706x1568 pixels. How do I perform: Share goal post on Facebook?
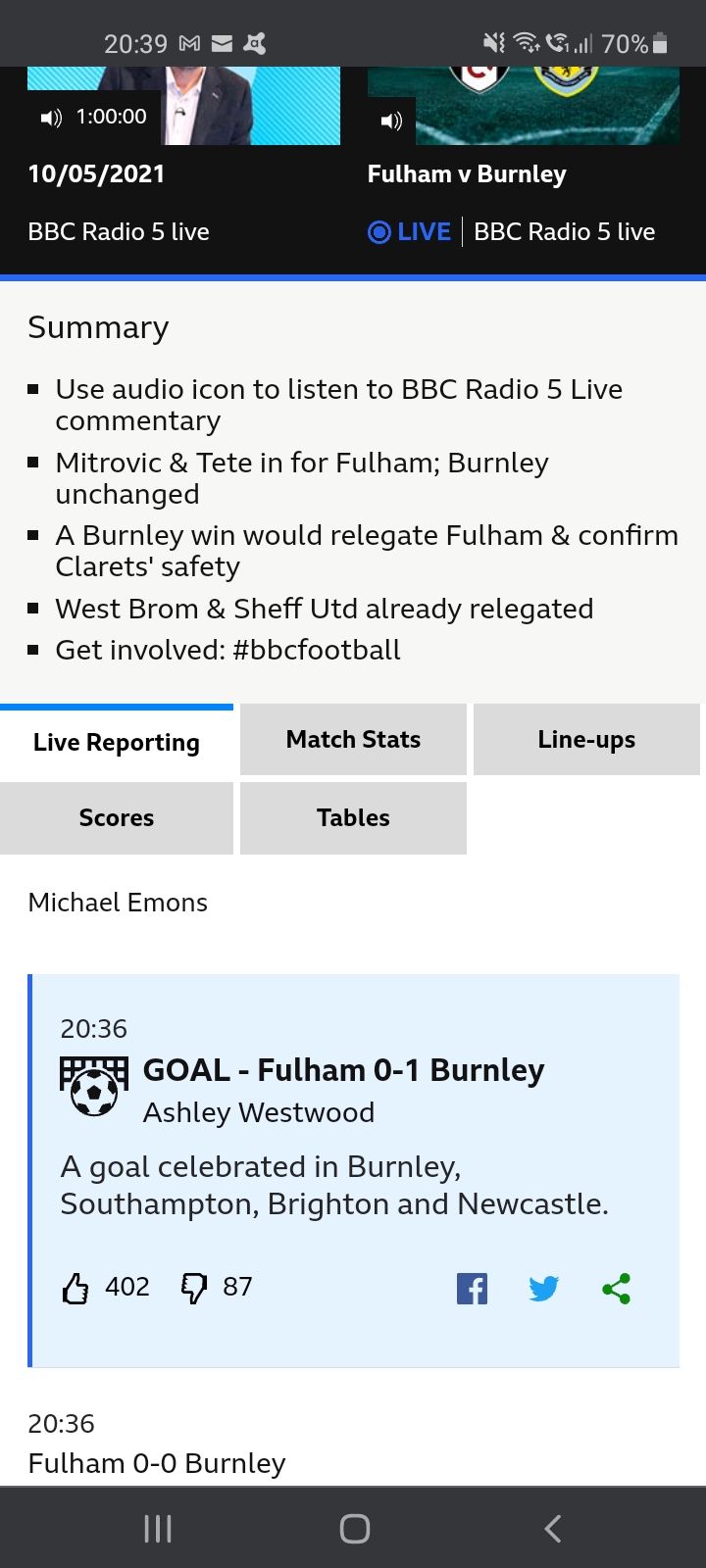[x=472, y=1289]
